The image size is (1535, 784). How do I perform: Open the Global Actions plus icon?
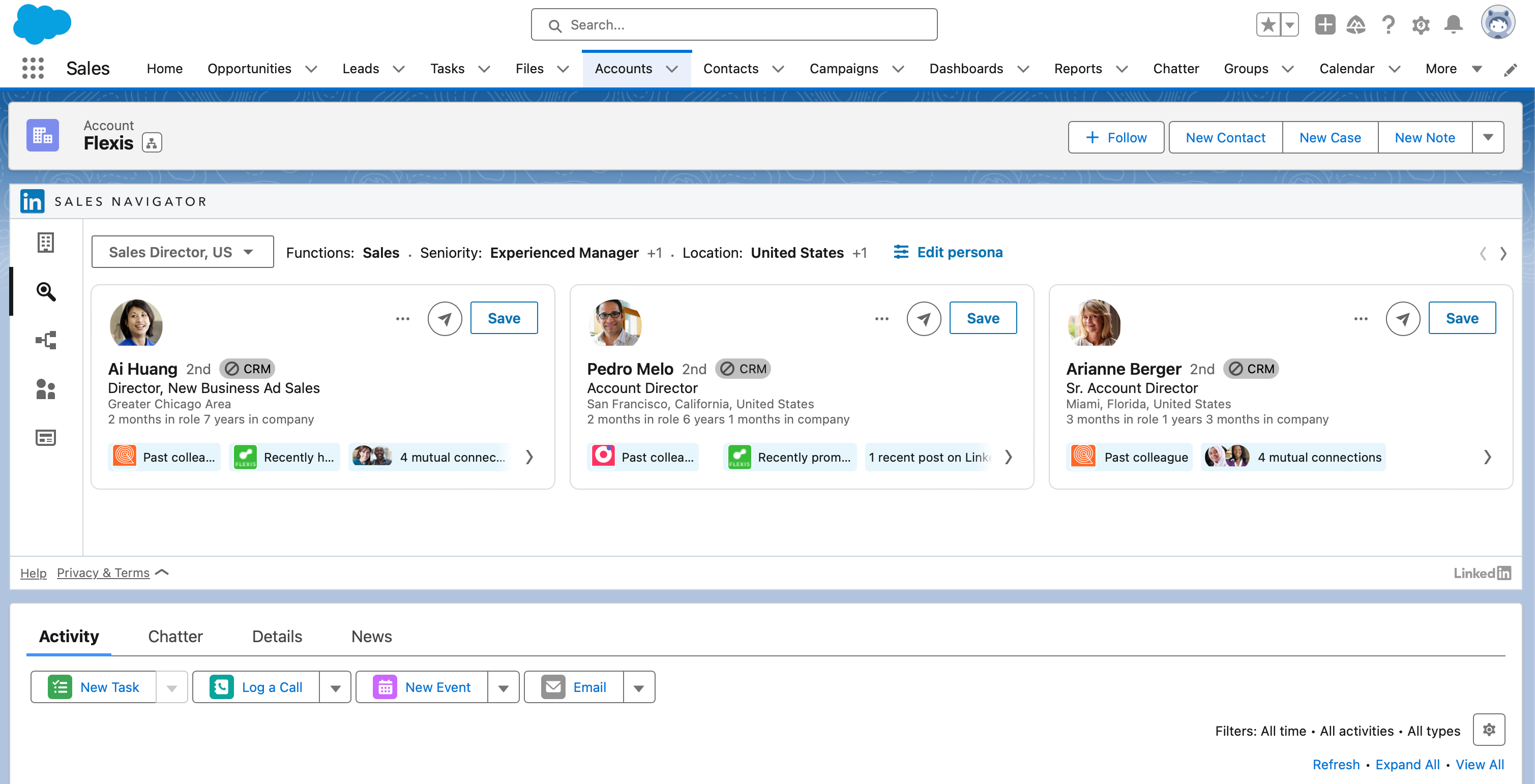tap(1324, 25)
